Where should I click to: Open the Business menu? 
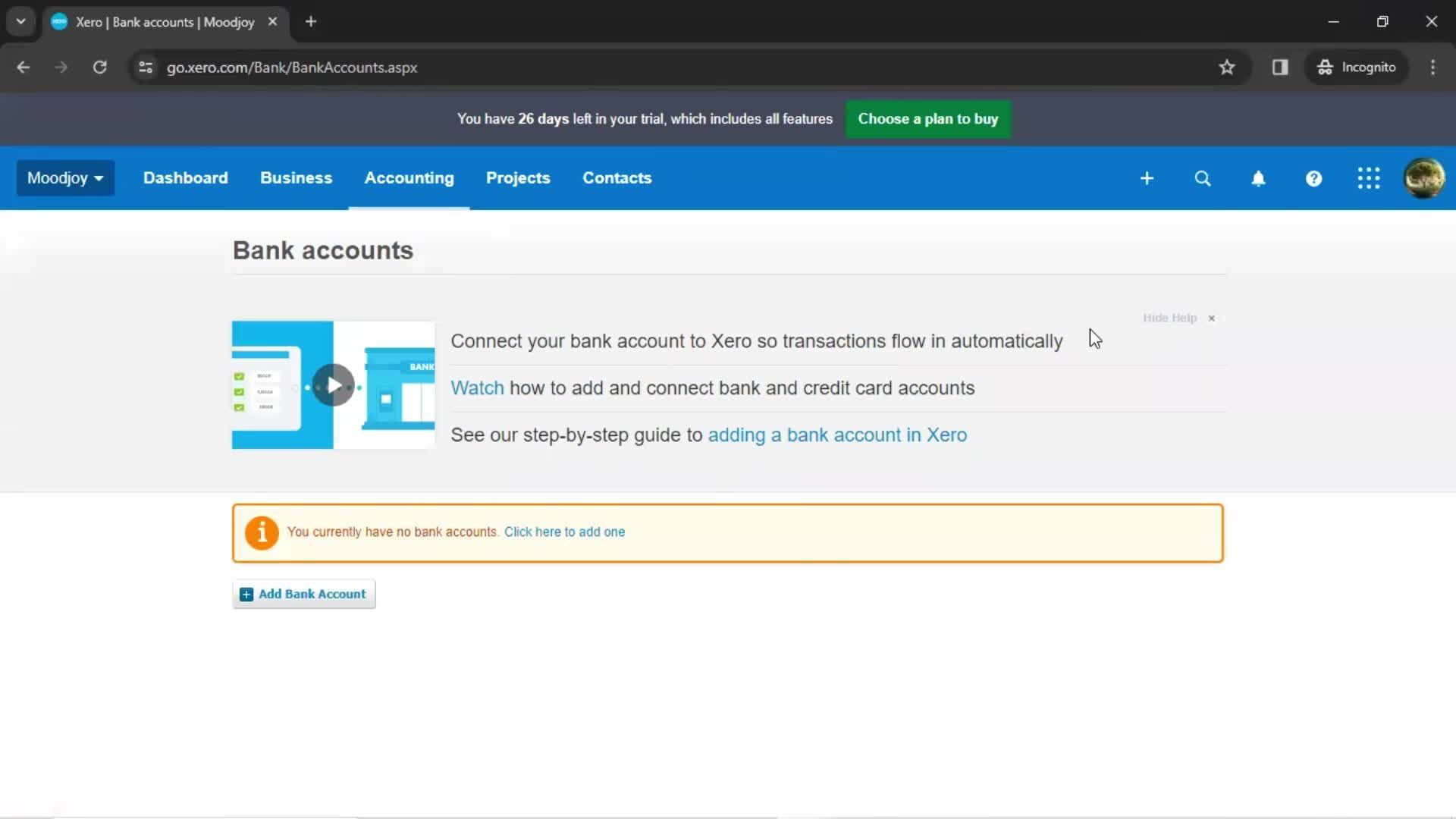tap(296, 178)
